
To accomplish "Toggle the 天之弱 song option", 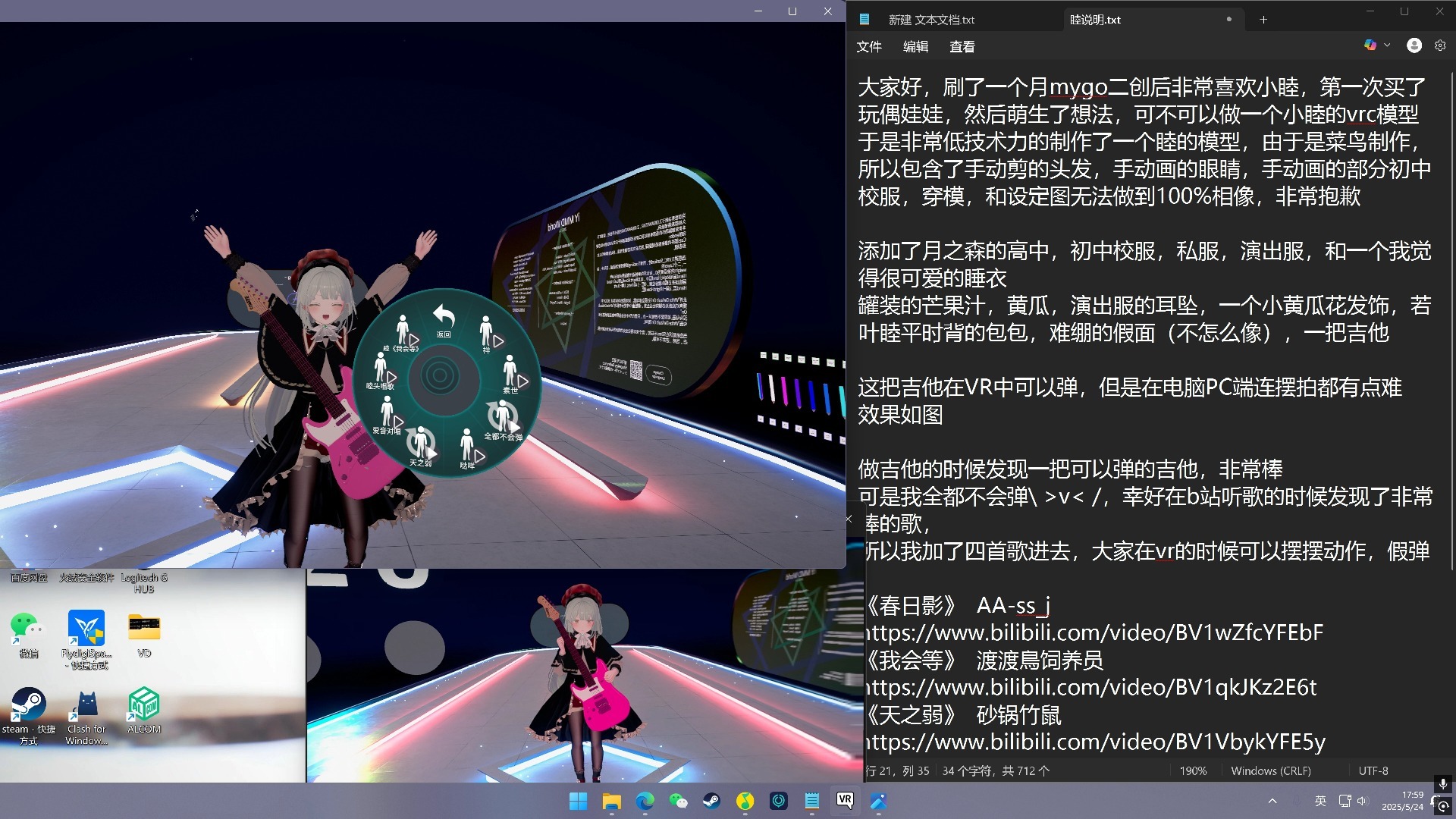I will [420, 444].
